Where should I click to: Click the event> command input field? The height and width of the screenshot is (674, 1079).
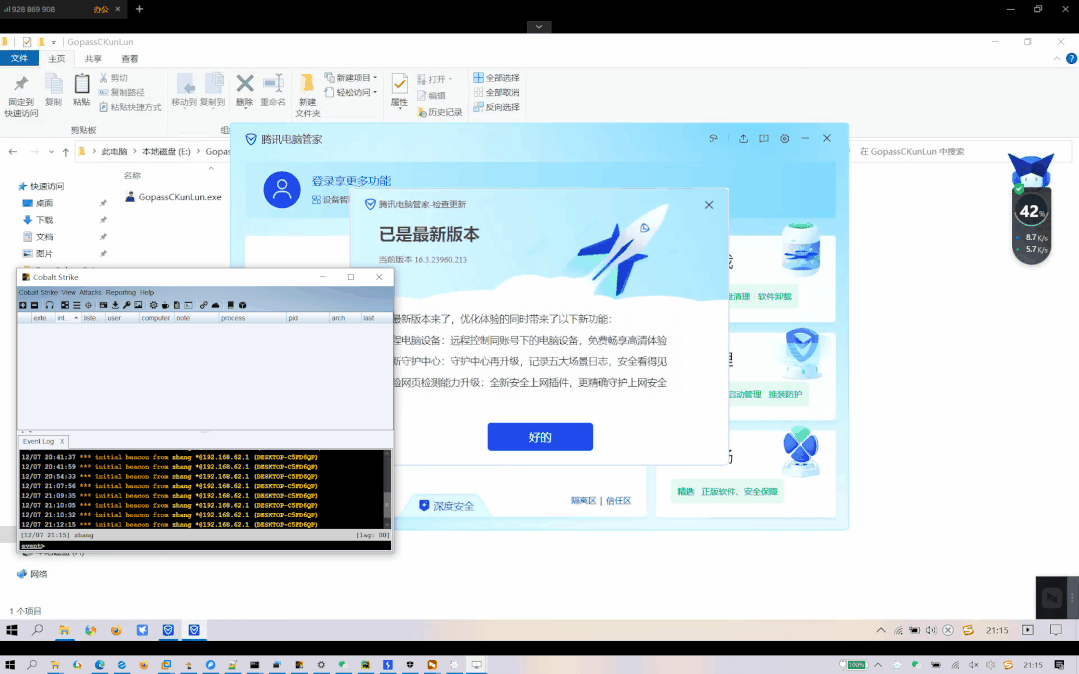click(x=206, y=546)
